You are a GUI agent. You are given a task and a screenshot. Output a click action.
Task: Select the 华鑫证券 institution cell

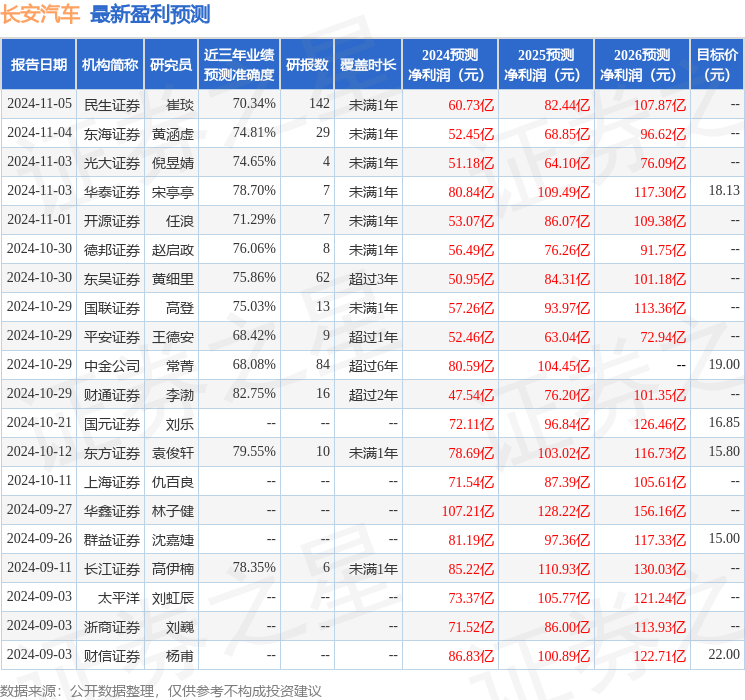pos(112,511)
